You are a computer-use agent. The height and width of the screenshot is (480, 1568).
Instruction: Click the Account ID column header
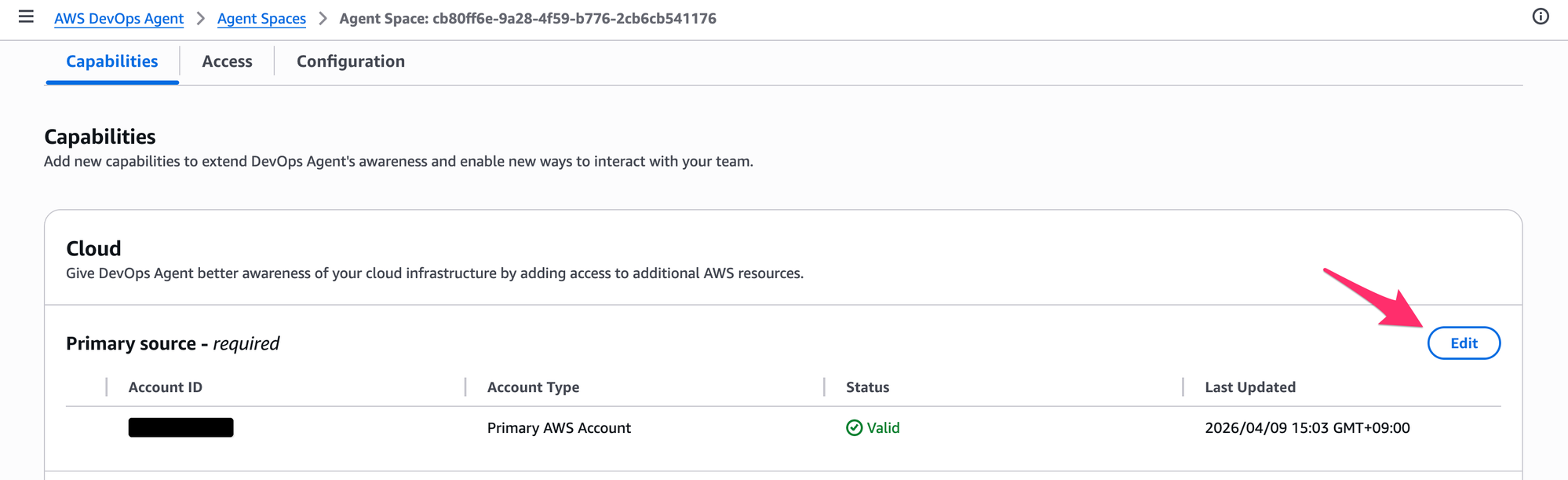pos(166,387)
